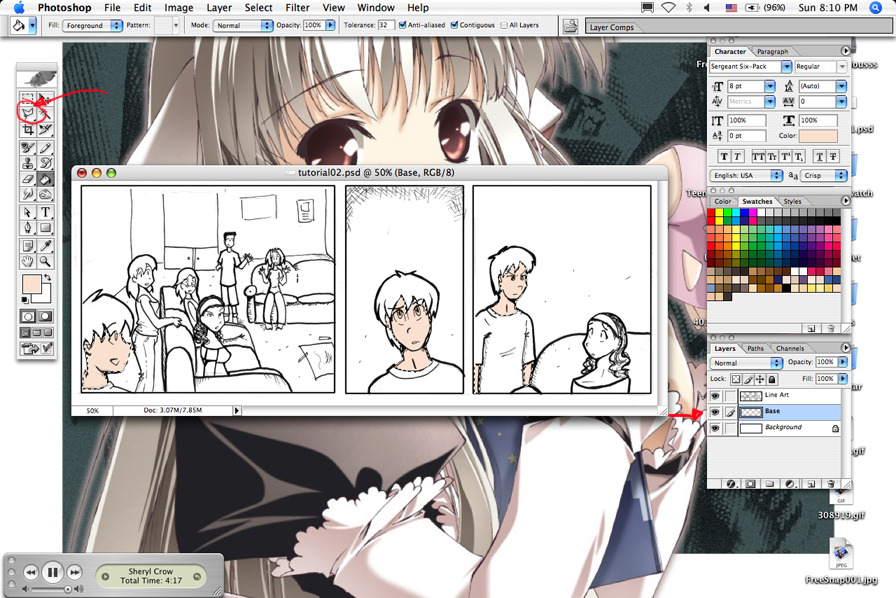
Task: Select the Type tool
Action: pyautogui.click(x=45, y=213)
